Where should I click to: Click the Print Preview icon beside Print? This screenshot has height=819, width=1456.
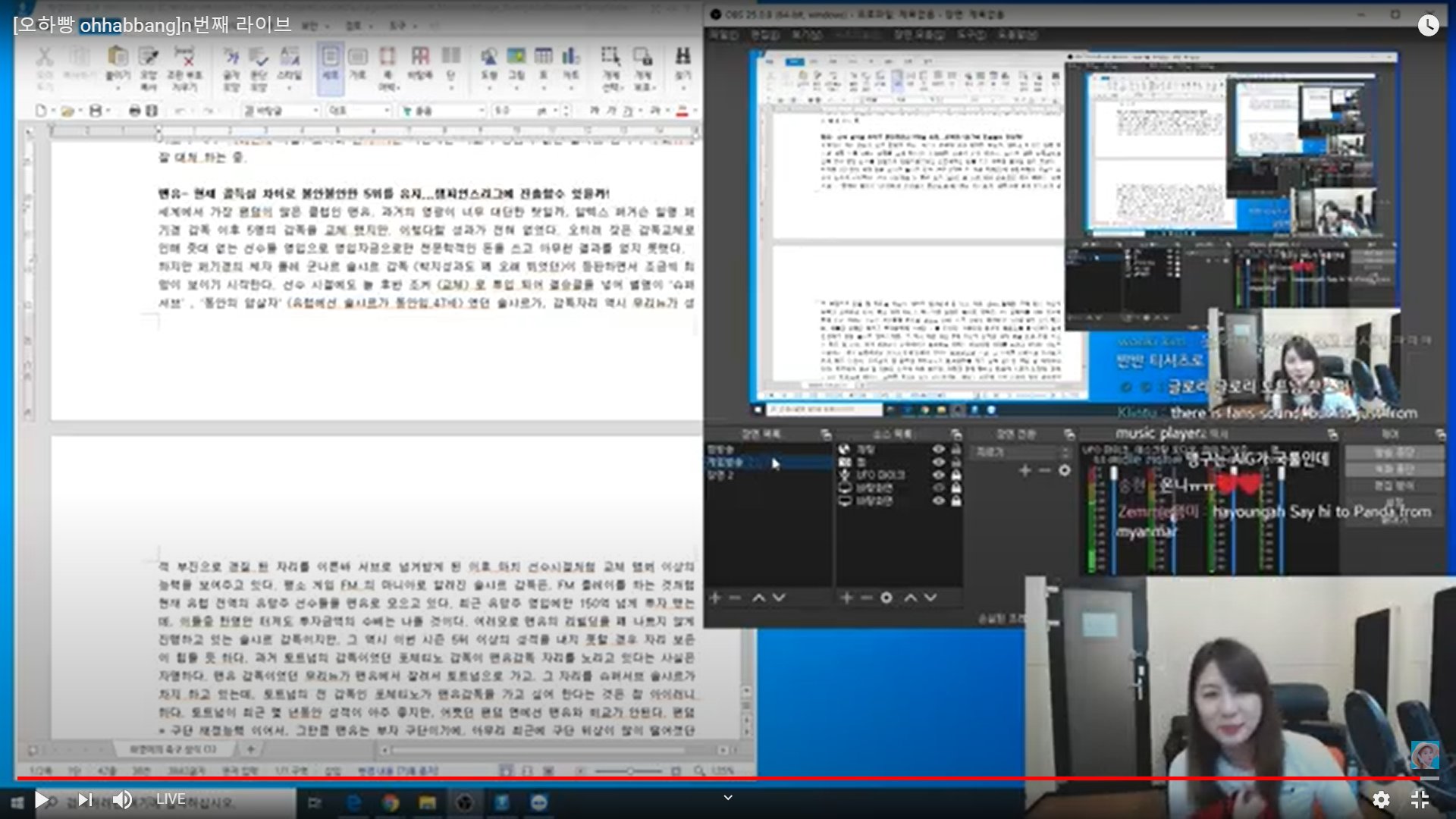(x=151, y=111)
